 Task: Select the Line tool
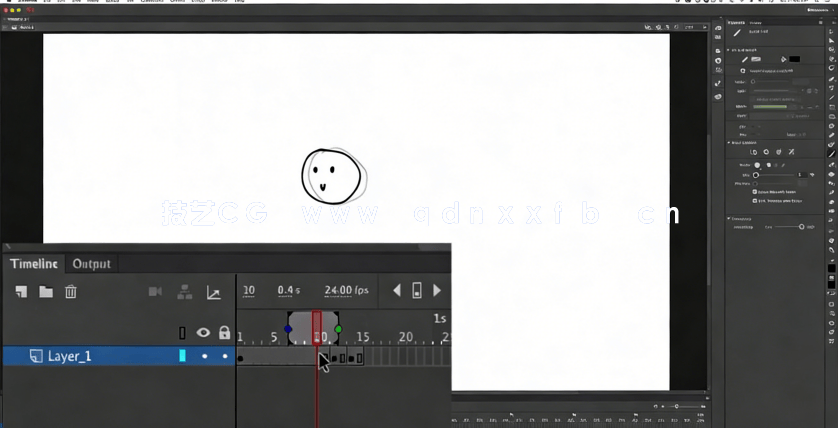pos(832,97)
